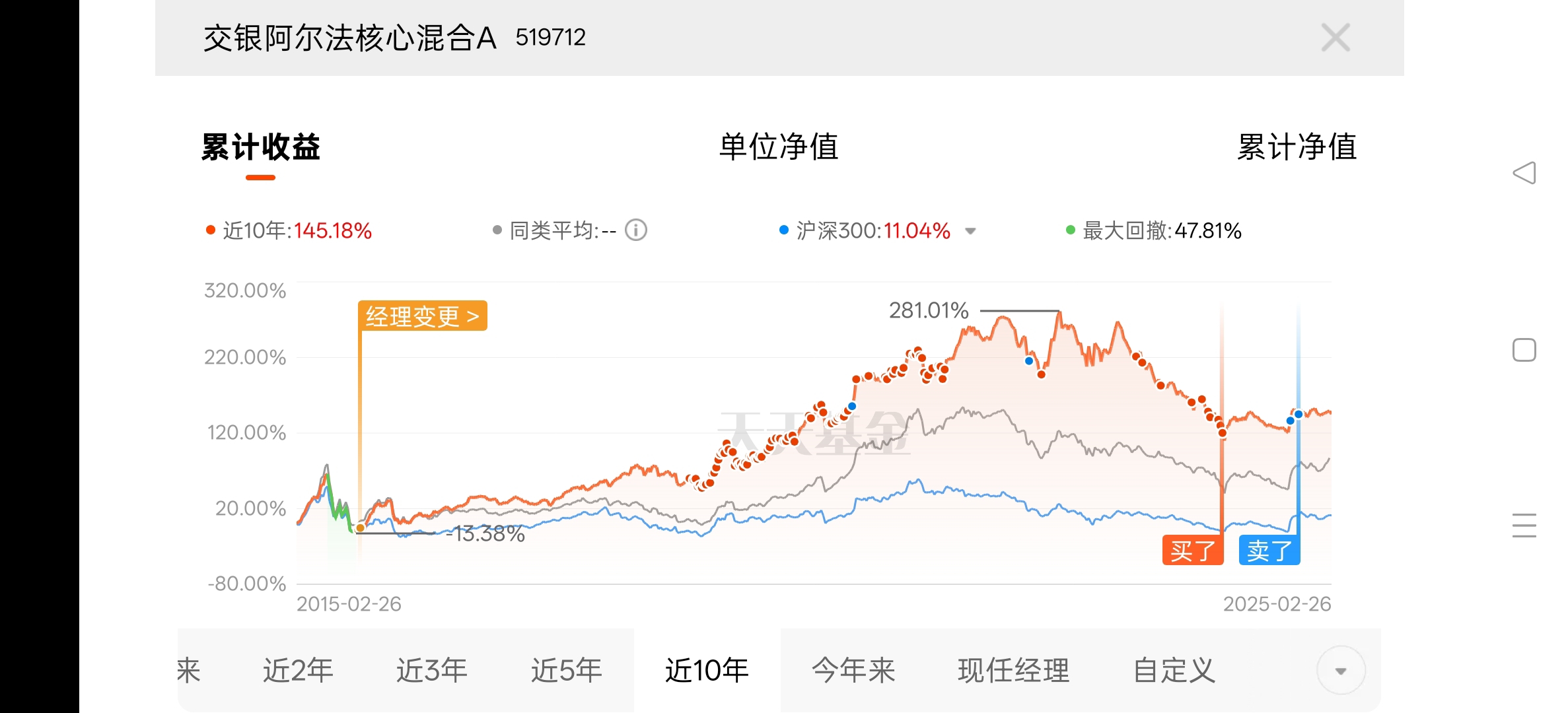Tap the orange 买了 buy marker
The height and width of the screenshot is (713, 1568).
(1192, 551)
